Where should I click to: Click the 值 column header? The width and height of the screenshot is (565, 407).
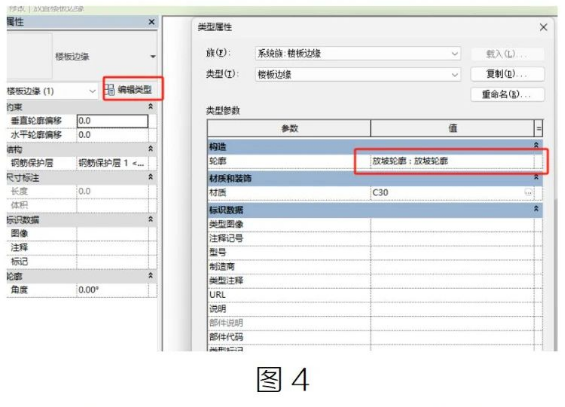pyautogui.click(x=452, y=128)
